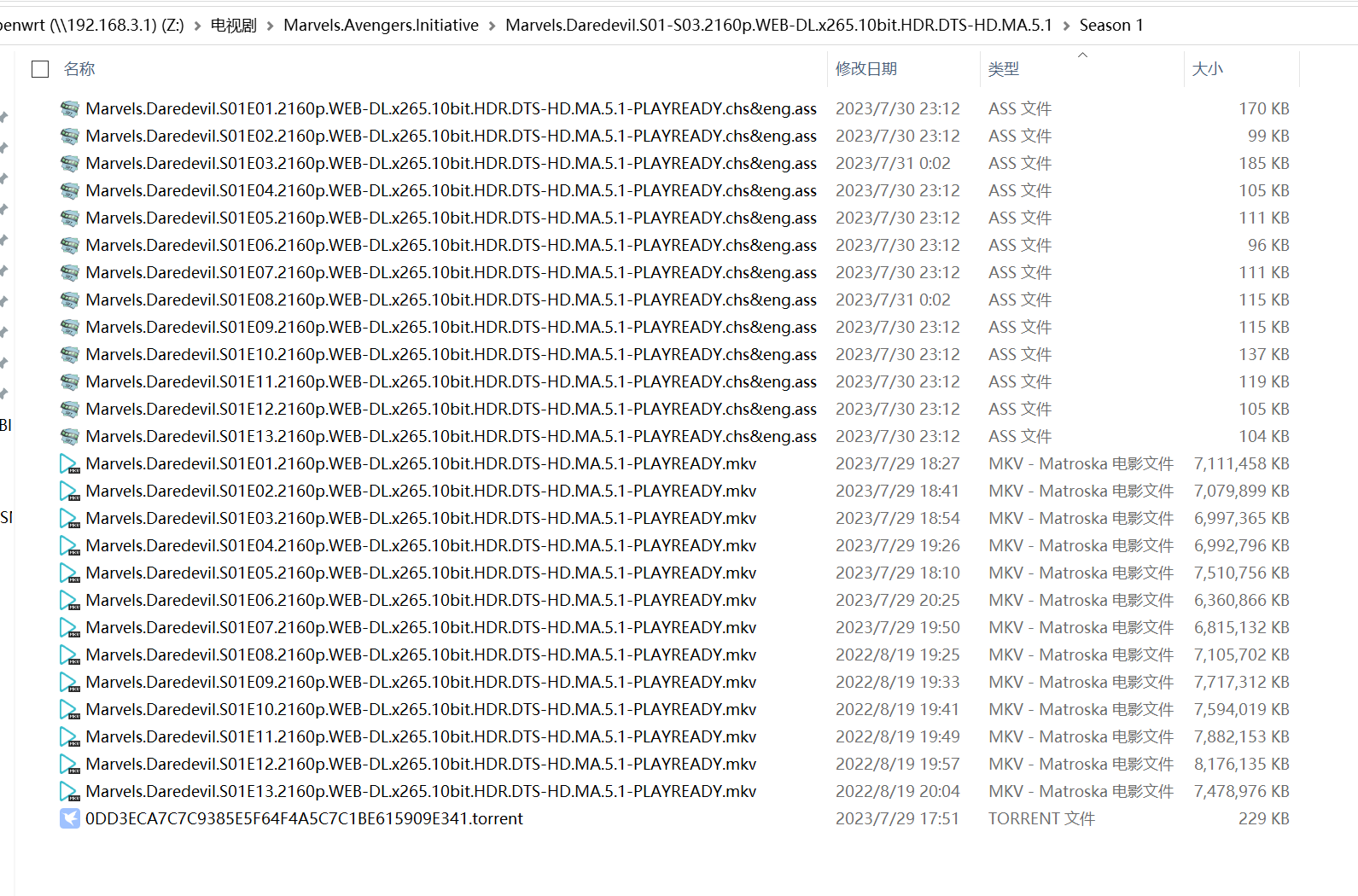Click the 2023/7/29 18:27 date cell
This screenshot has width=1358, height=896.
coord(898,463)
